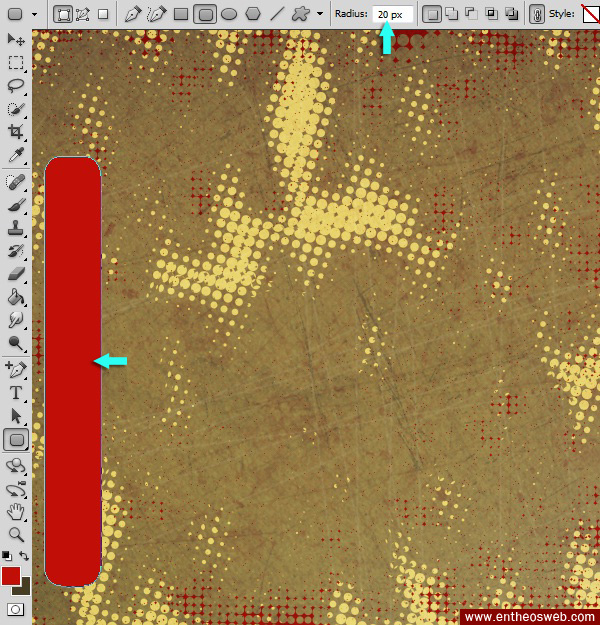This screenshot has height=625, width=600.
Task: Choose the Eyedropper tool
Action: coord(16,156)
